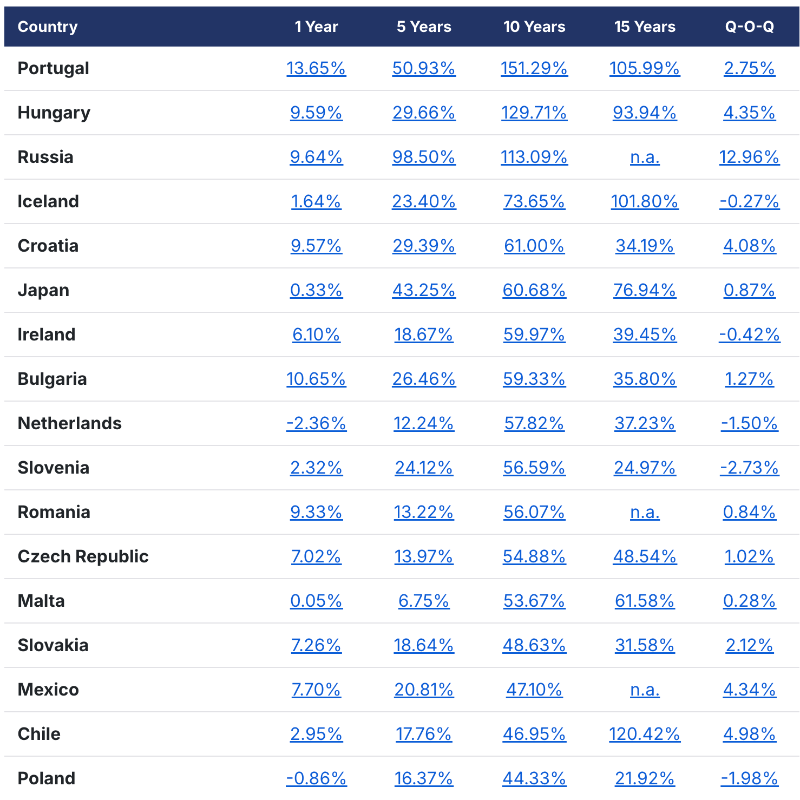
Task: Open Hungary's 10 Years link 129.71%
Action: click(x=534, y=113)
